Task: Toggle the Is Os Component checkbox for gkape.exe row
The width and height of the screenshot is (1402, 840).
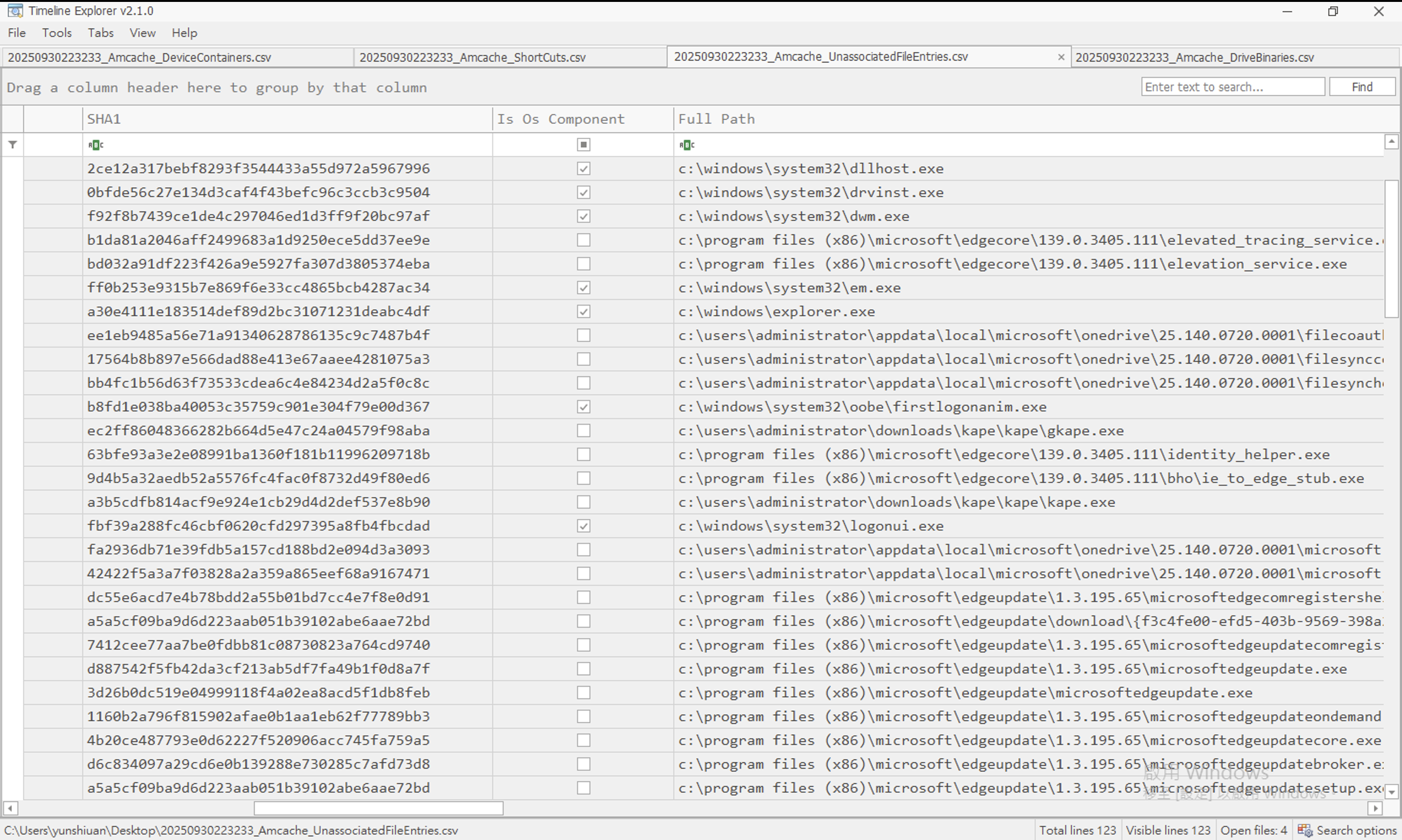Action: (583, 431)
